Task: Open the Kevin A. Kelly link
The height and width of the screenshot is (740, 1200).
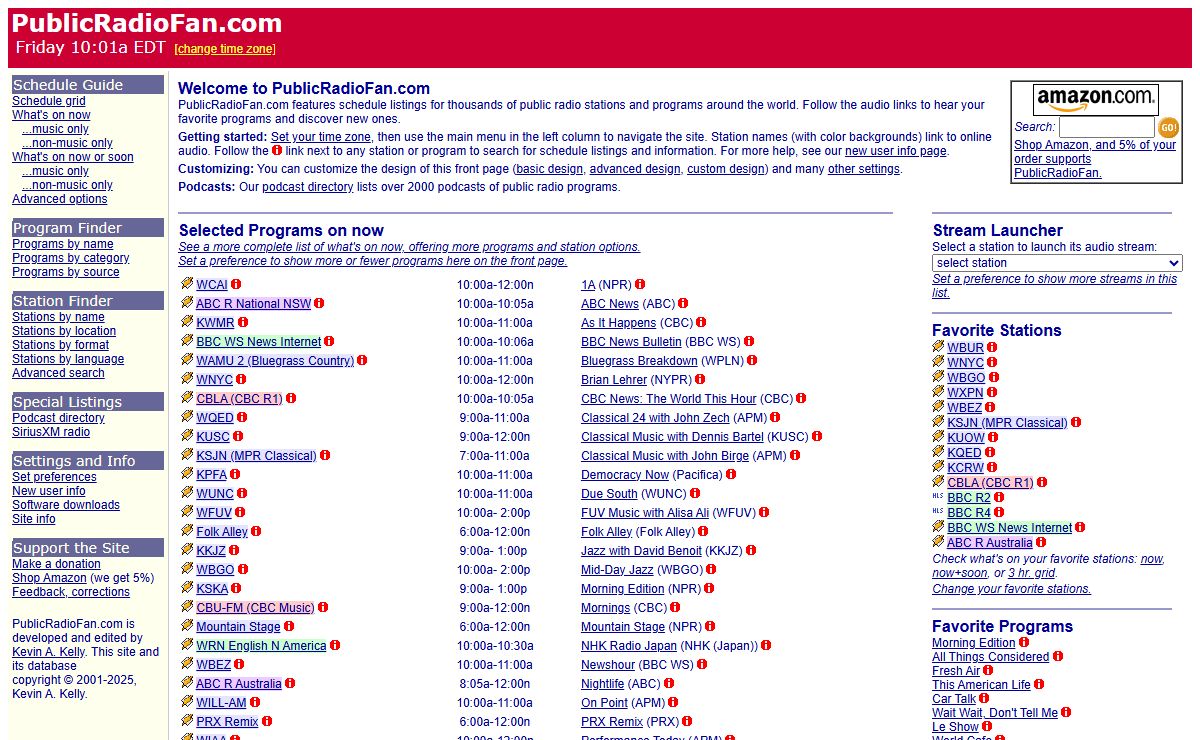Action: click(x=49, y=652)
